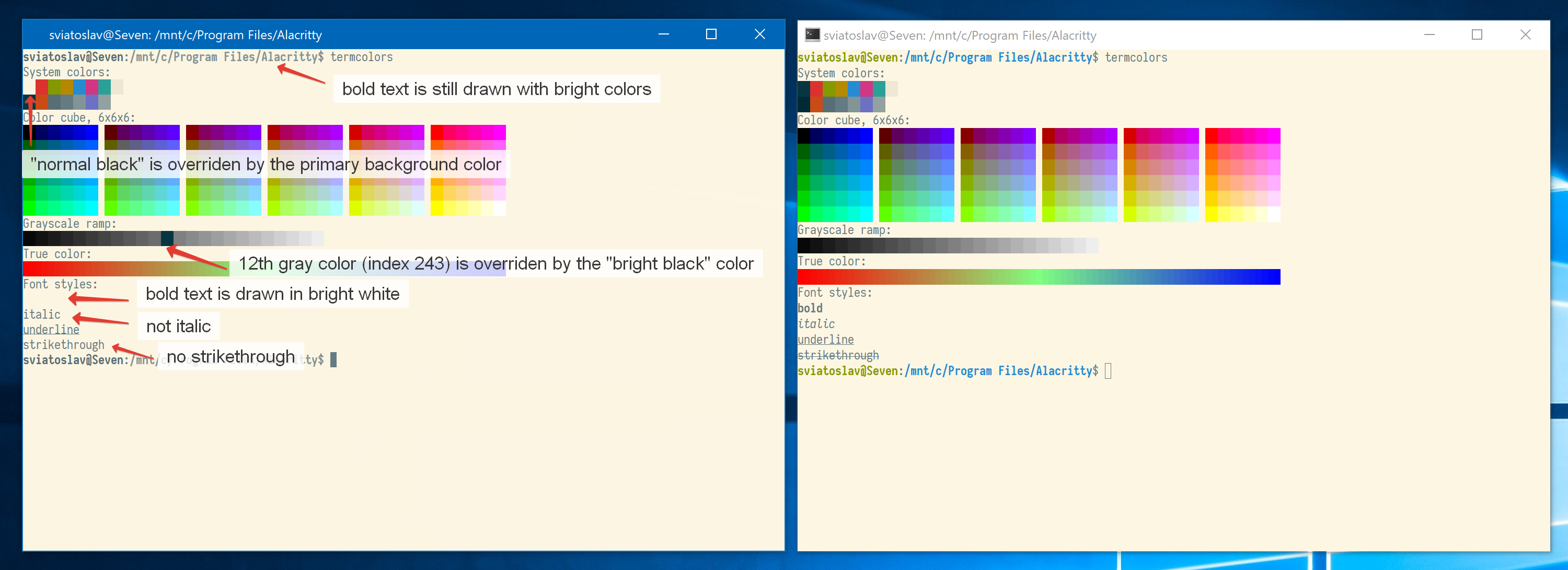
Task: Click the italic 'italic' text in right terminal
Action: coord(816,323)
